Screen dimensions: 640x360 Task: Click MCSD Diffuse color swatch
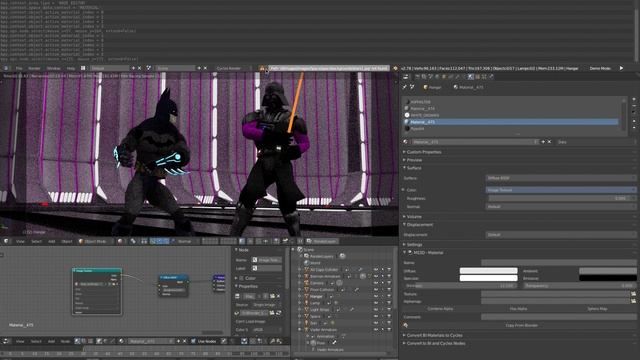[489, 271]
